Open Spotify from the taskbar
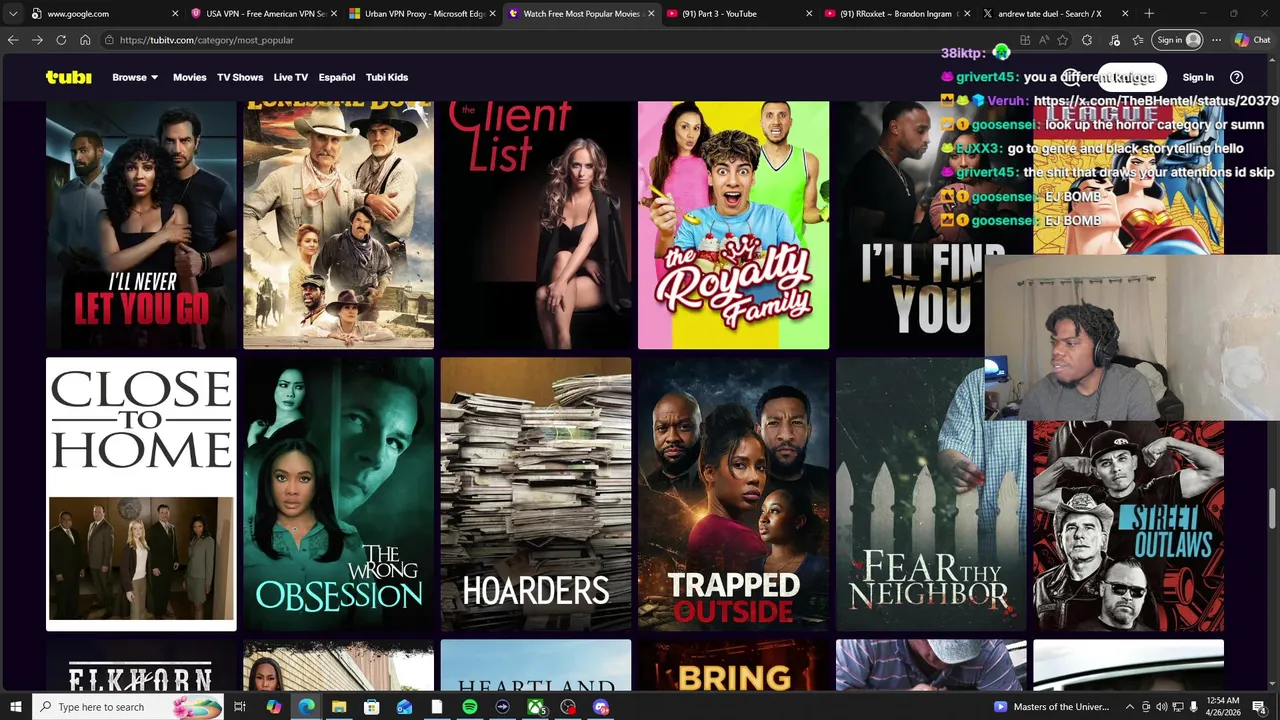The image size is (1280, 720). 469,707
